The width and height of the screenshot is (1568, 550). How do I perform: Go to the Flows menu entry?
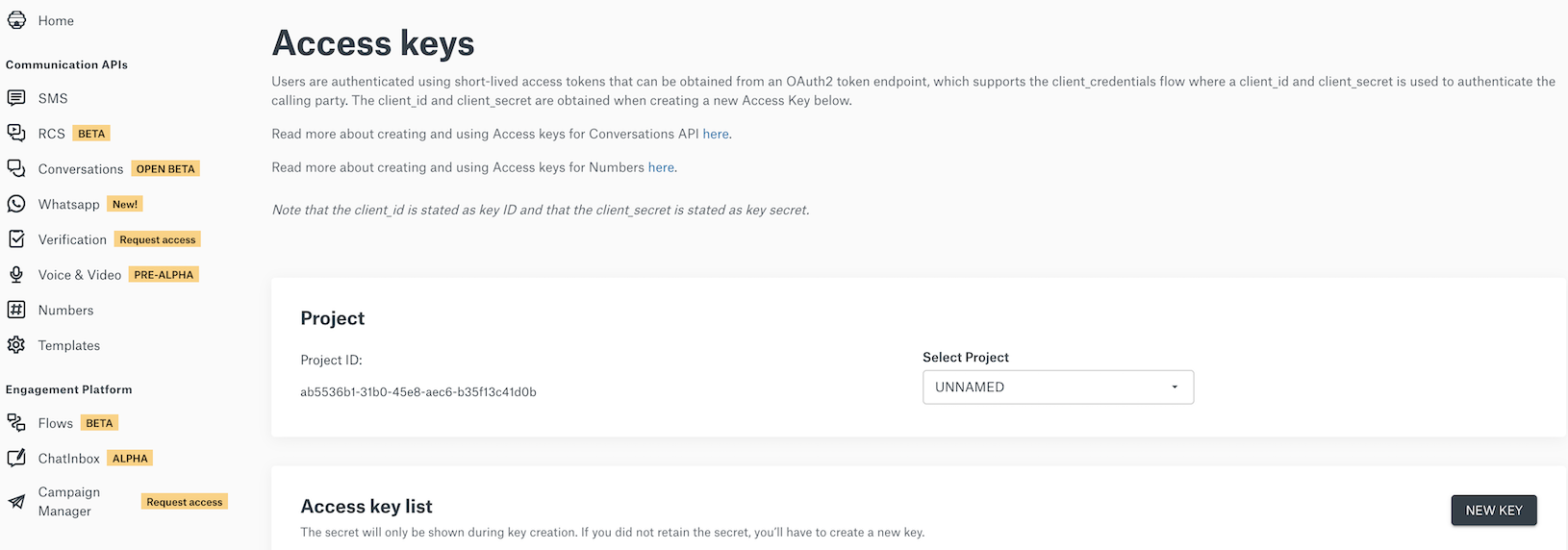pos(56,423)
